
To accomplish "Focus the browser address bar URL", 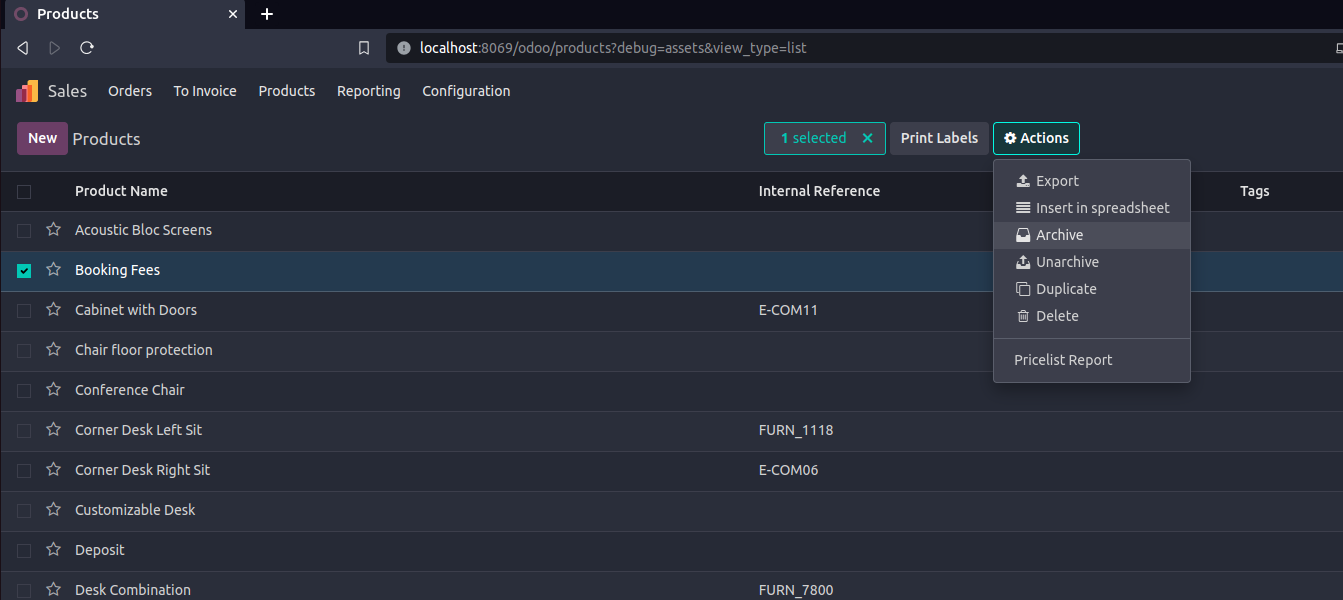I will click(x=613, y=48).
